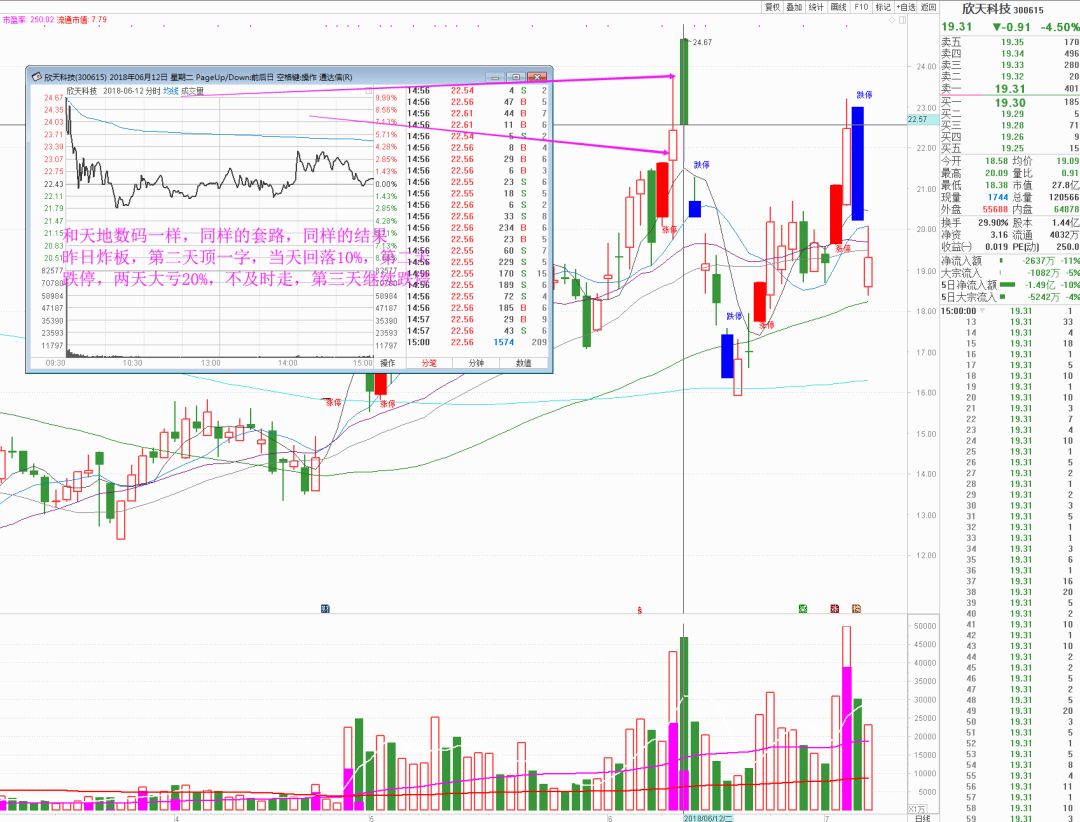Click the X1万 volume scale label
The height and width of the screenshot is (822, 1080).
(x=918, y=809)
